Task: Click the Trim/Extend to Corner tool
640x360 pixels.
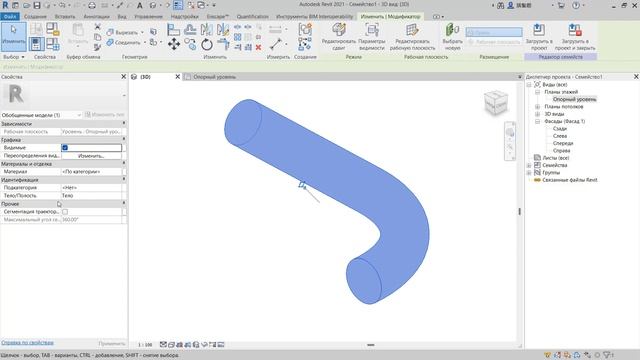Action: point(223,44)
